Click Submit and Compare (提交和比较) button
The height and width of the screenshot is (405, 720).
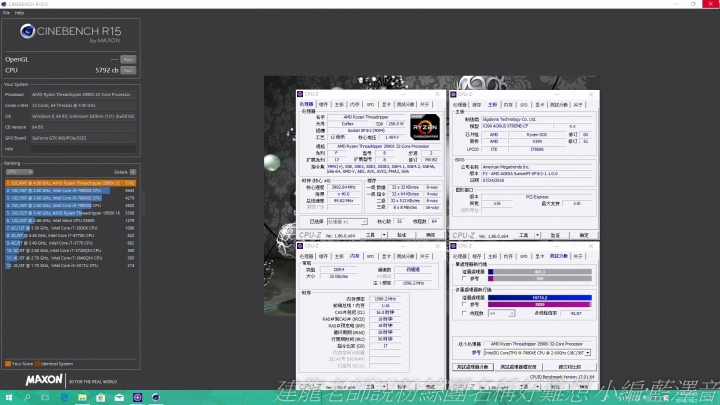(569, 367)
